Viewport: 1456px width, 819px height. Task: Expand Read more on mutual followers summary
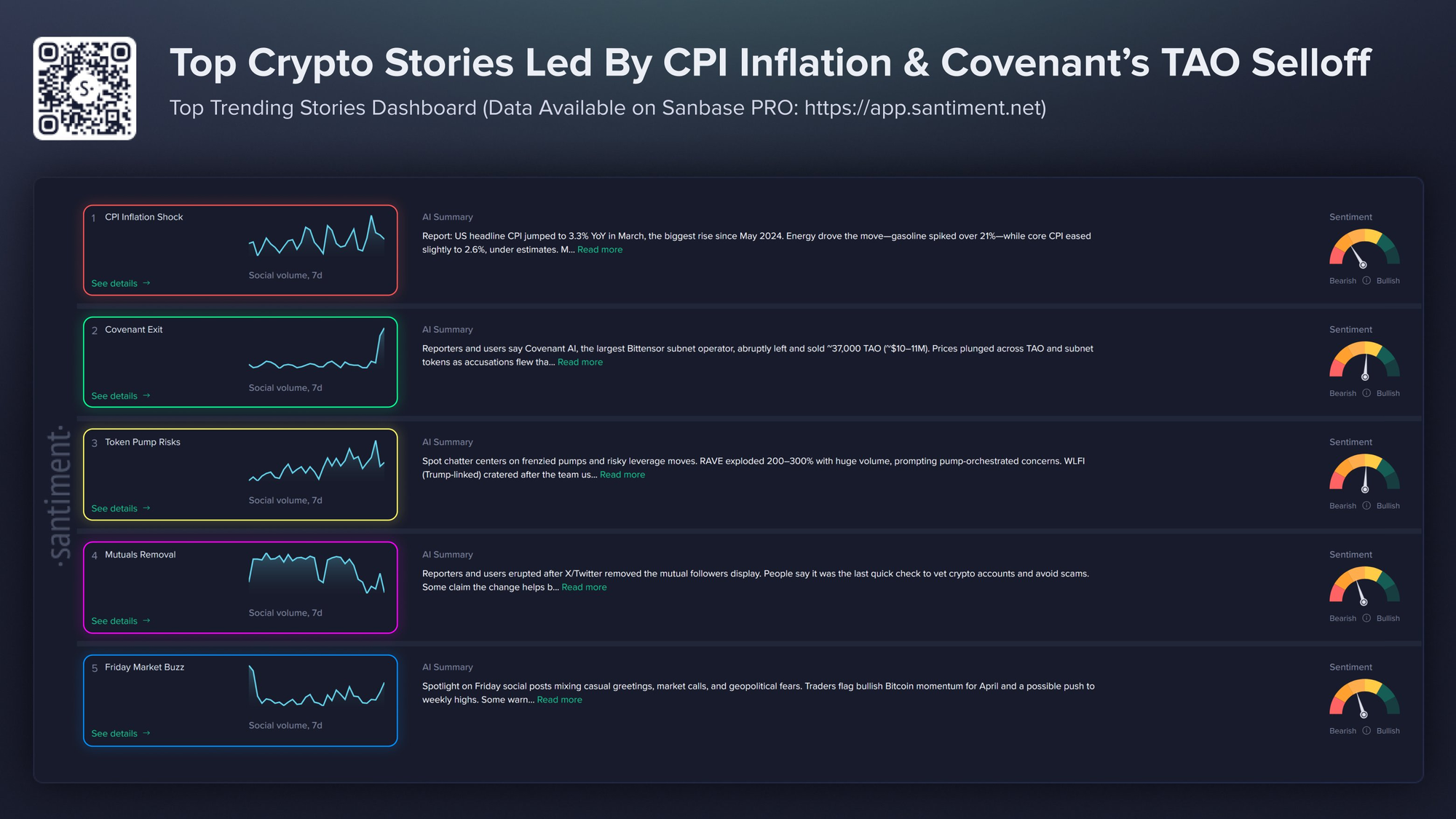[x=584, y=587]
